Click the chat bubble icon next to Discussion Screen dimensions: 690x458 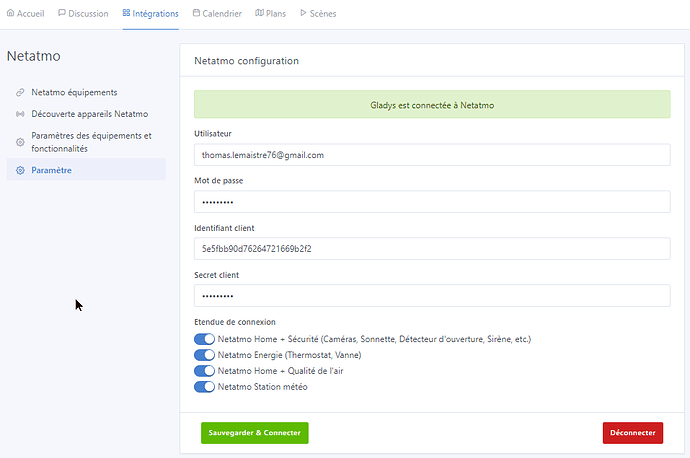62,14
